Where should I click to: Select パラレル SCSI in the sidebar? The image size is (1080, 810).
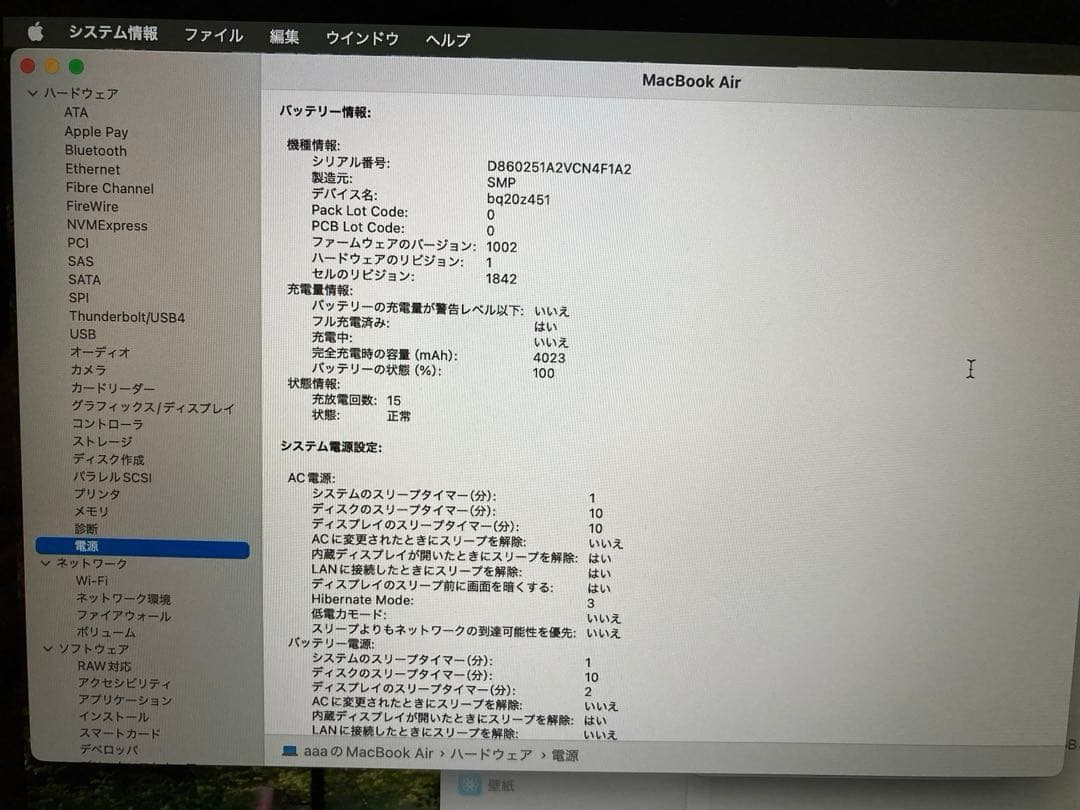tap(112, 477)
